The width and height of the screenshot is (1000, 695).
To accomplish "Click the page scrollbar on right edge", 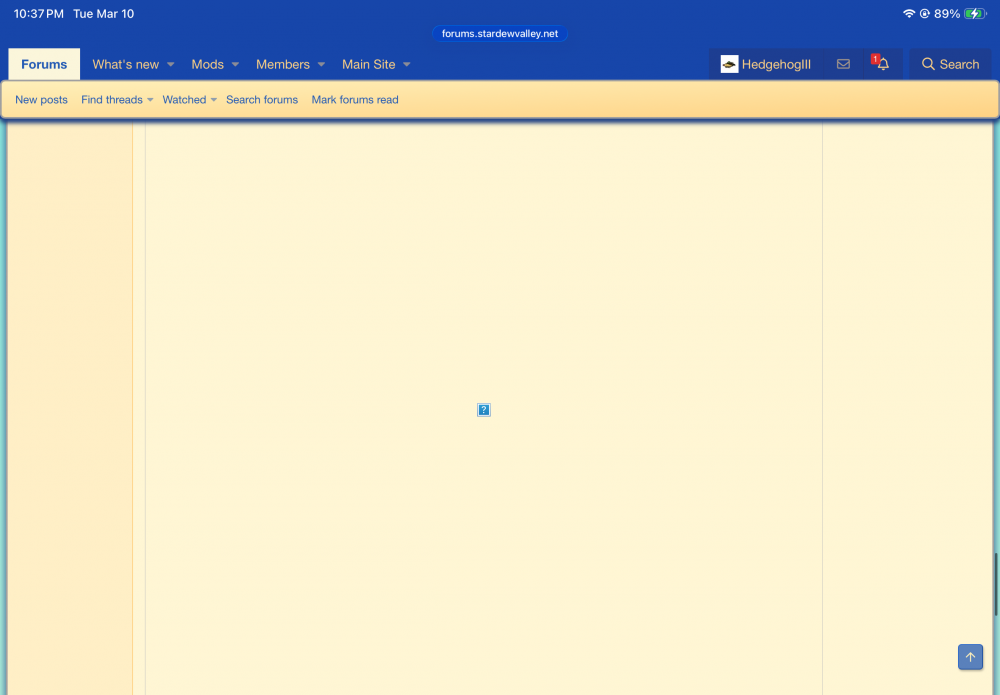I will click(x=995, y=584).
